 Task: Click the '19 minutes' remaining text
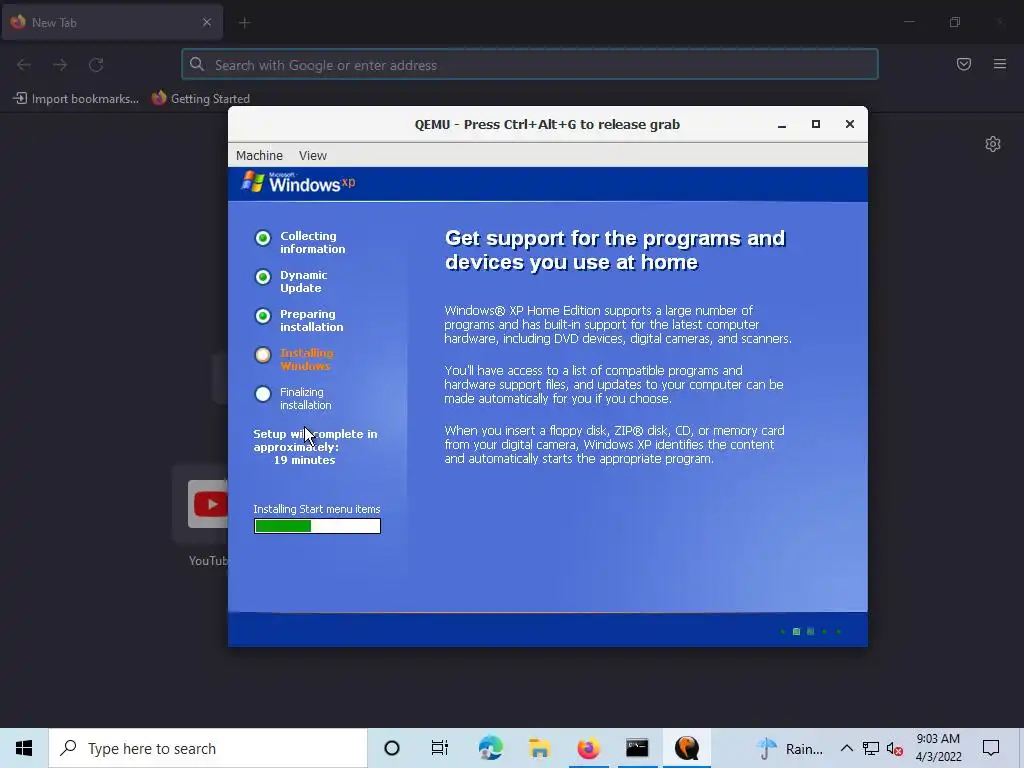[x=304, y=460]
